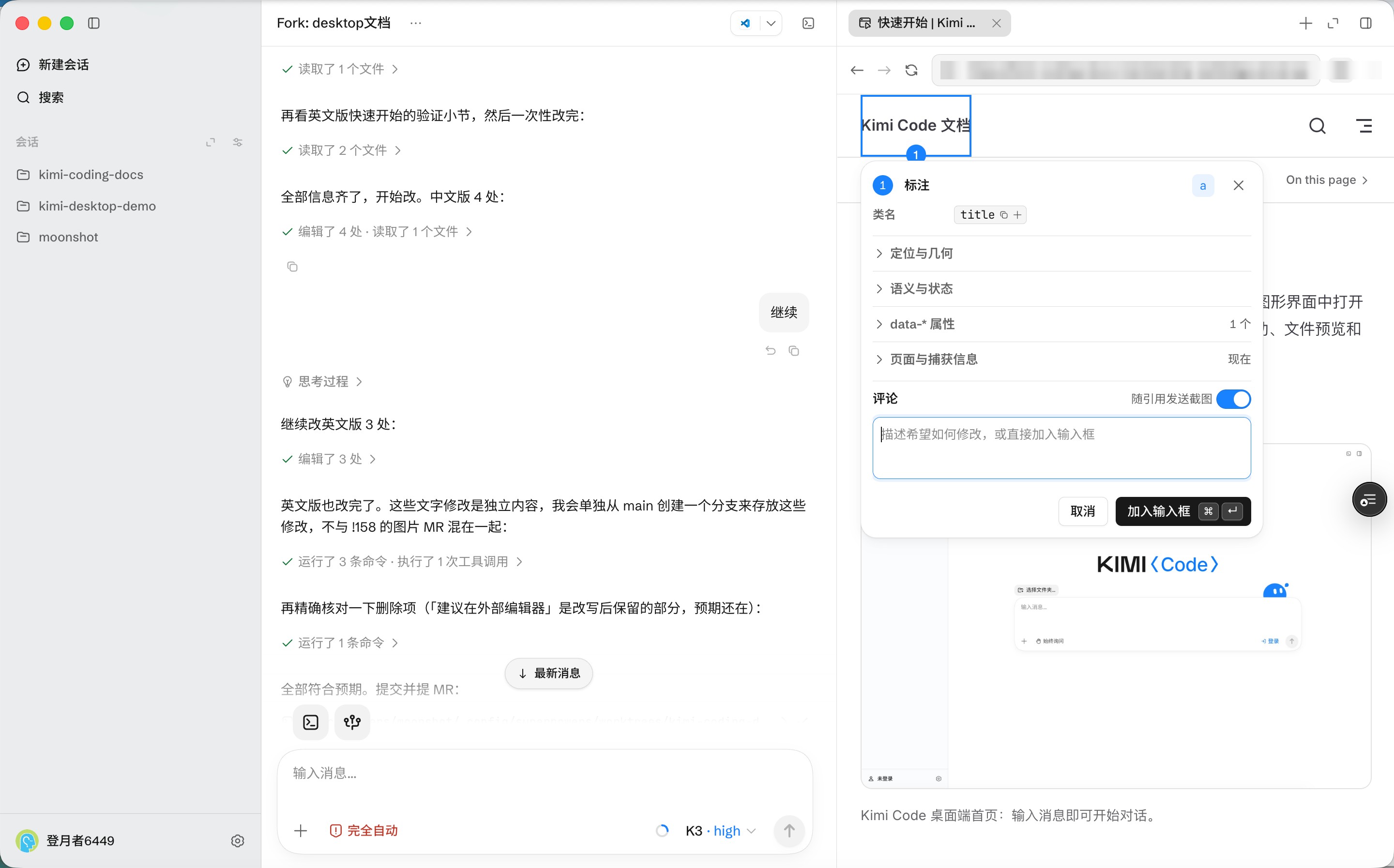Open the K3 · high model dropdown
The height and width of the screenshot is (868, 1394).
click(x=721, y=831)
